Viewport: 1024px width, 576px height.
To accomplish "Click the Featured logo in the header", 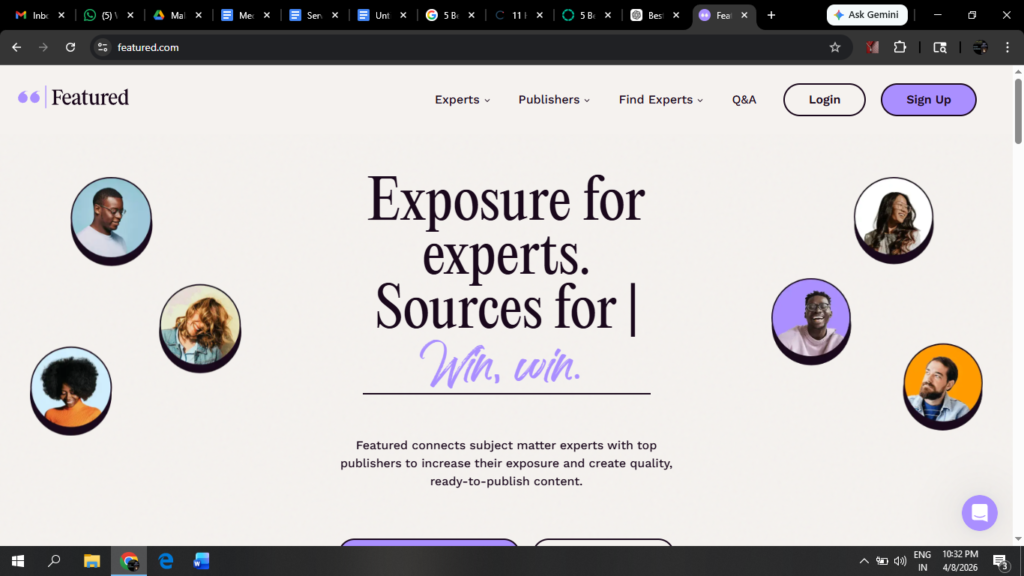I will (74, 97).
